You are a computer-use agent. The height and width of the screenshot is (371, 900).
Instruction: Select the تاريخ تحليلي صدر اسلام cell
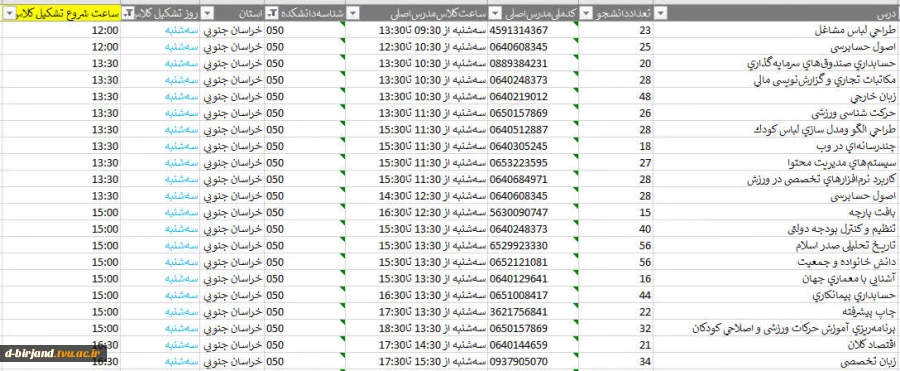point(776,246)
